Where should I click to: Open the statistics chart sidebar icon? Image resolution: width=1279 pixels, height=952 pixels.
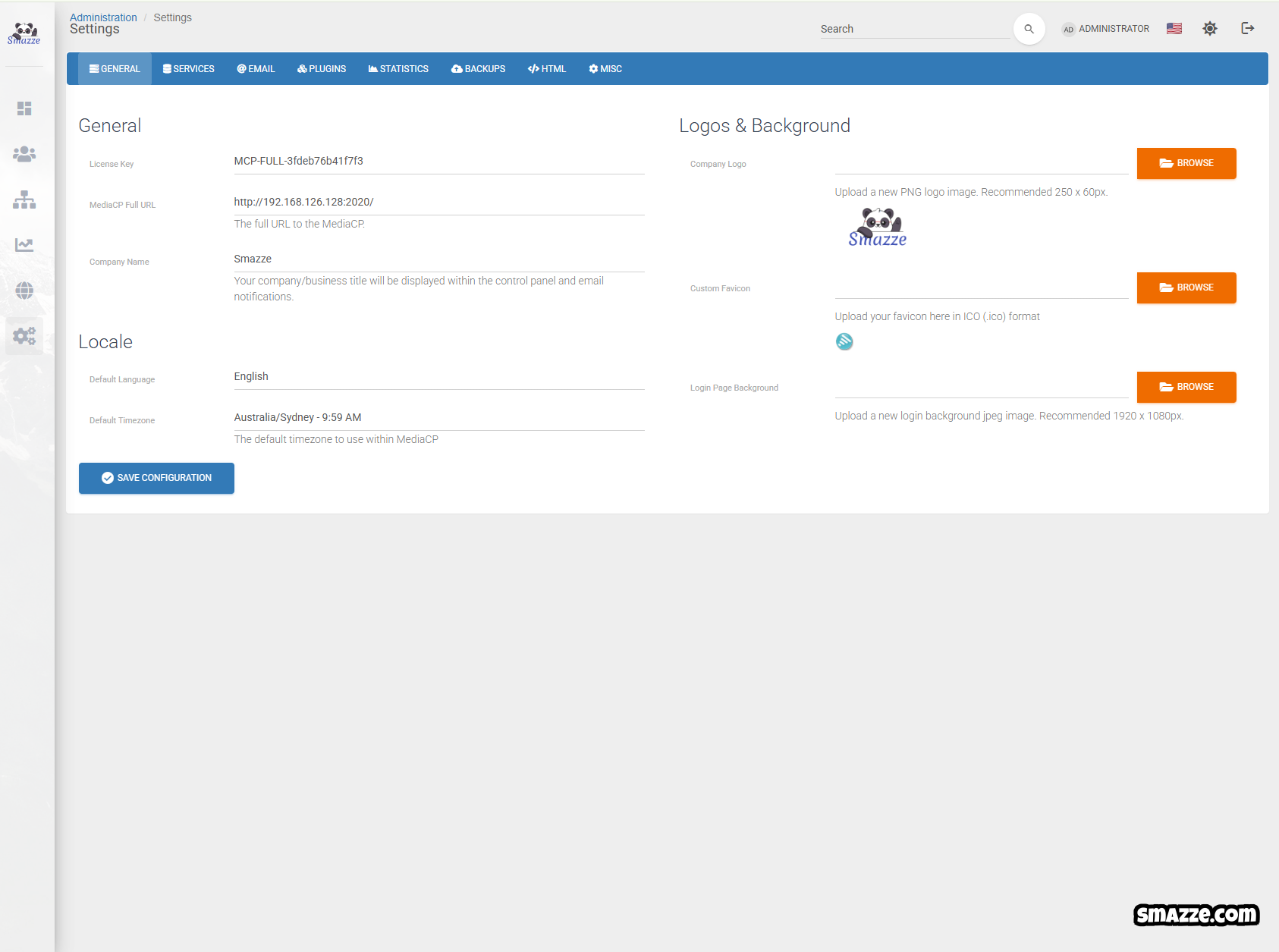24,245
